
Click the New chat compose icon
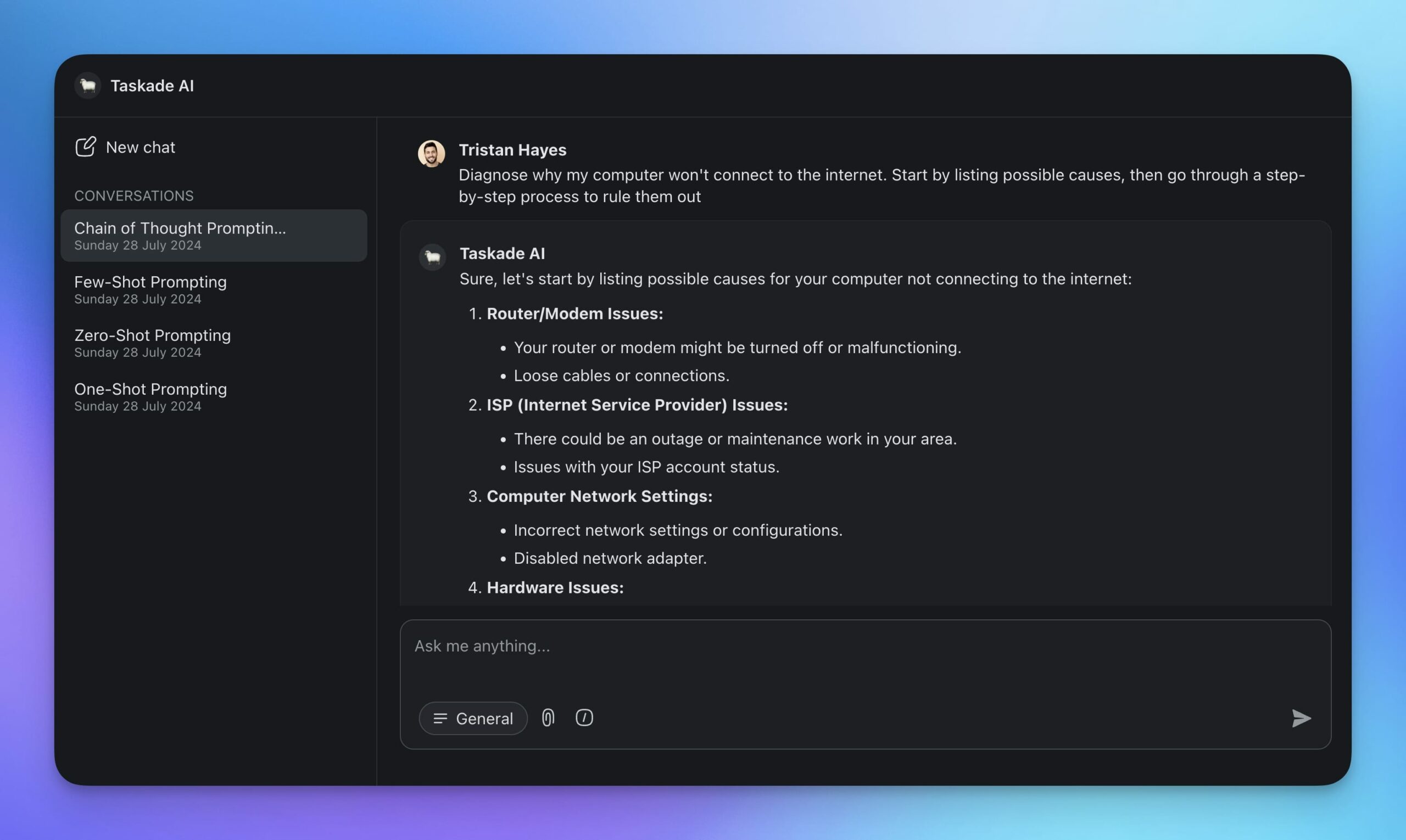point(86,147)
